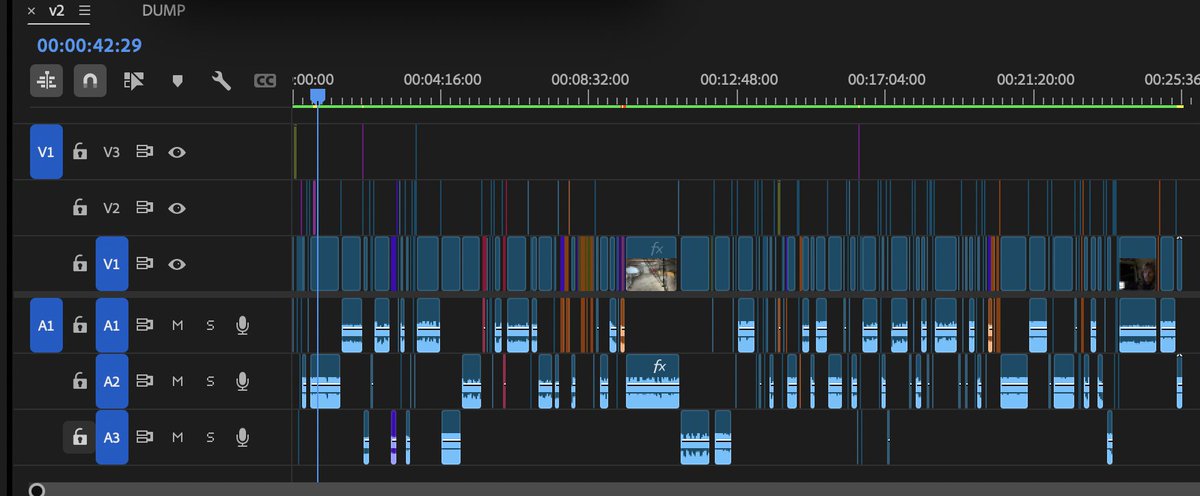This screenshot has height=496, width=1200.
Task: Select V1 clip with street thumbnail
Action: click(x=652, y=264)
